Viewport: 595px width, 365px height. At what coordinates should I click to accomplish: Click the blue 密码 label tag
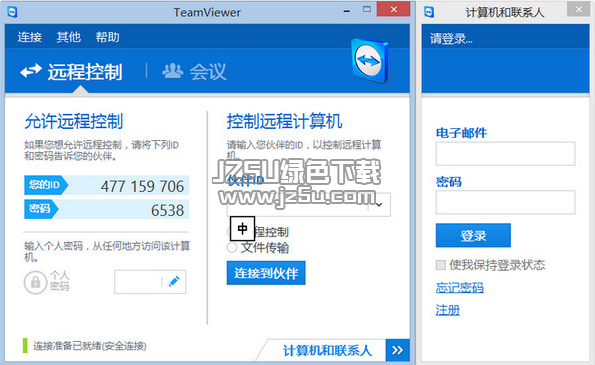coord(41,209)
